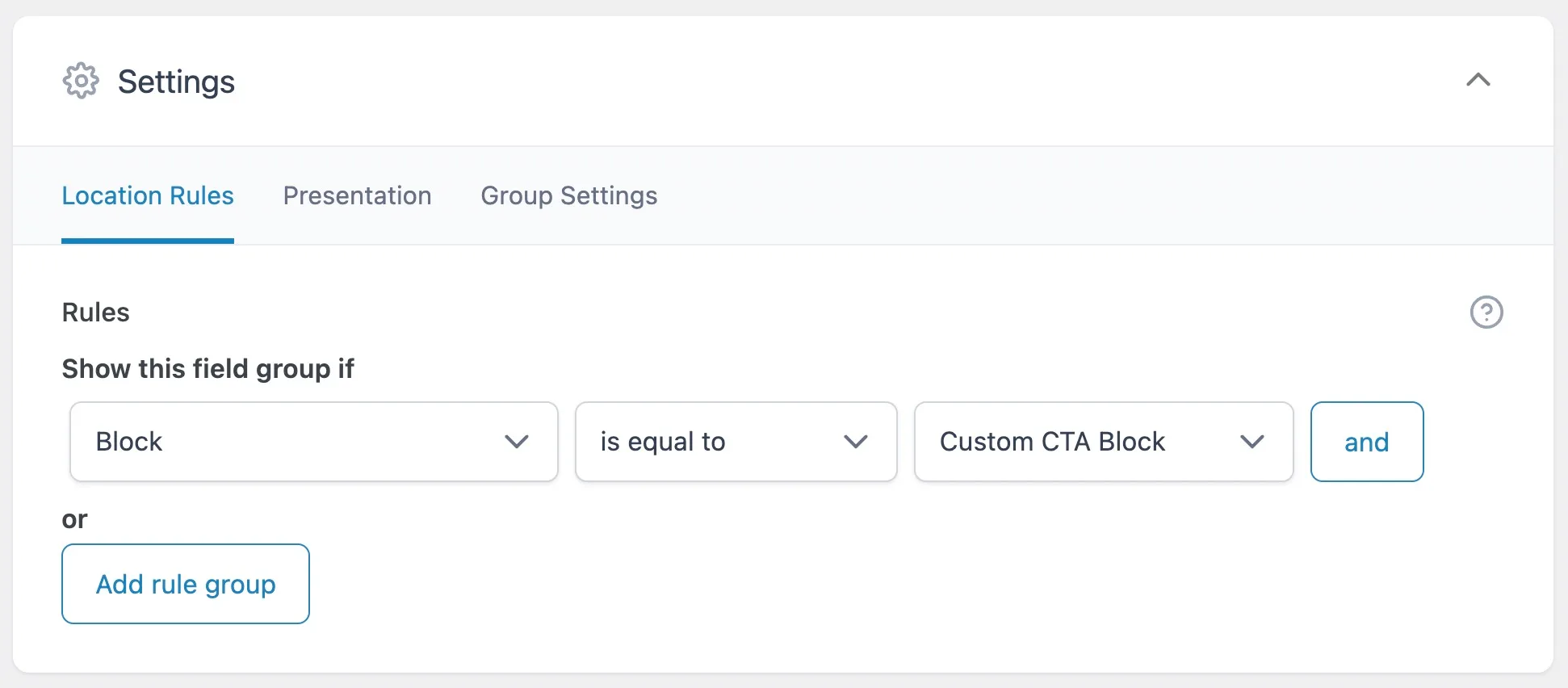This screenshot has width=1568, height=688.
Task: Click the "Custom CTA Block" selected value text
Action: pos(1052,442)
